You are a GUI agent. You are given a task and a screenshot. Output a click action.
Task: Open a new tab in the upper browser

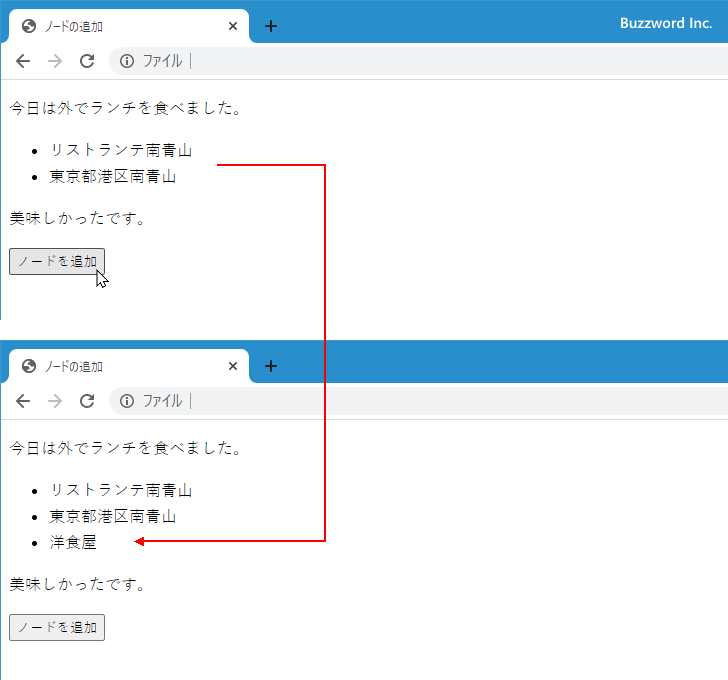(271, 26)
